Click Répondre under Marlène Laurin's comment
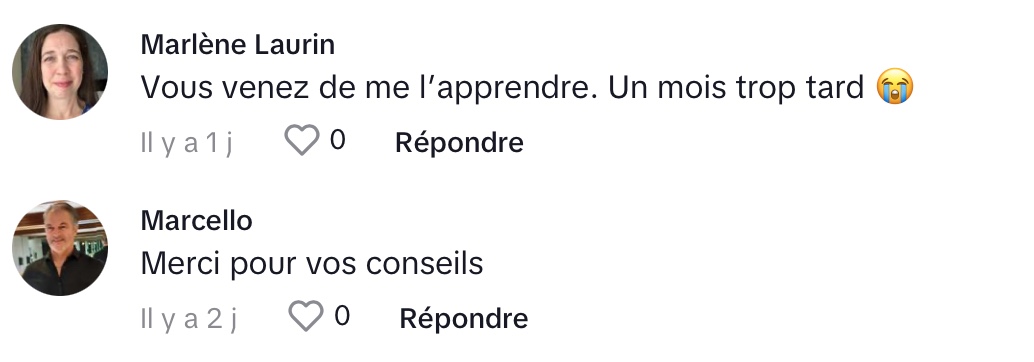 [459, 142]
